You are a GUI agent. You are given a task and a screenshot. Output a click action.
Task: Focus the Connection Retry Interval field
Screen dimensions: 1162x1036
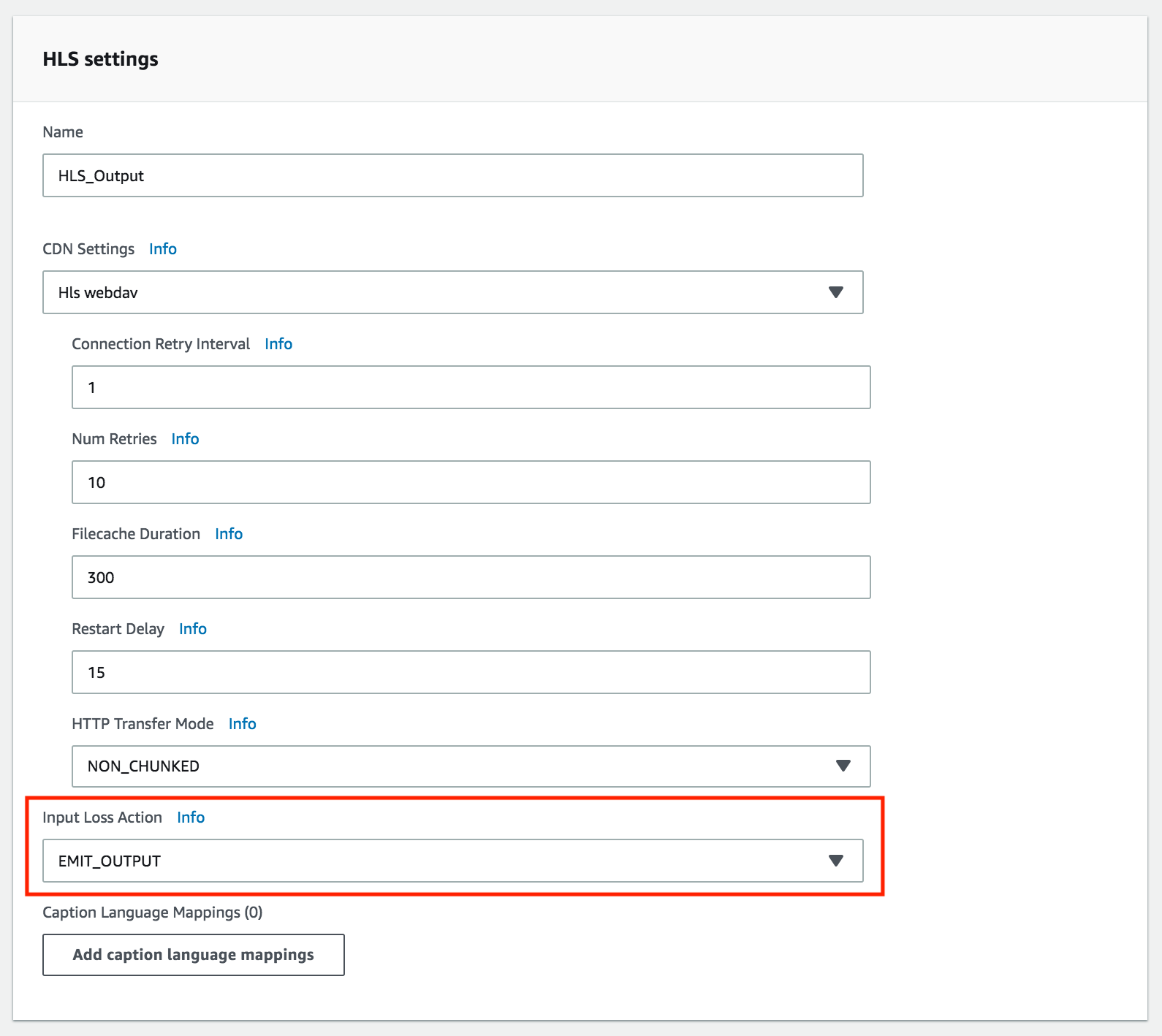click(x=471, y=387)
